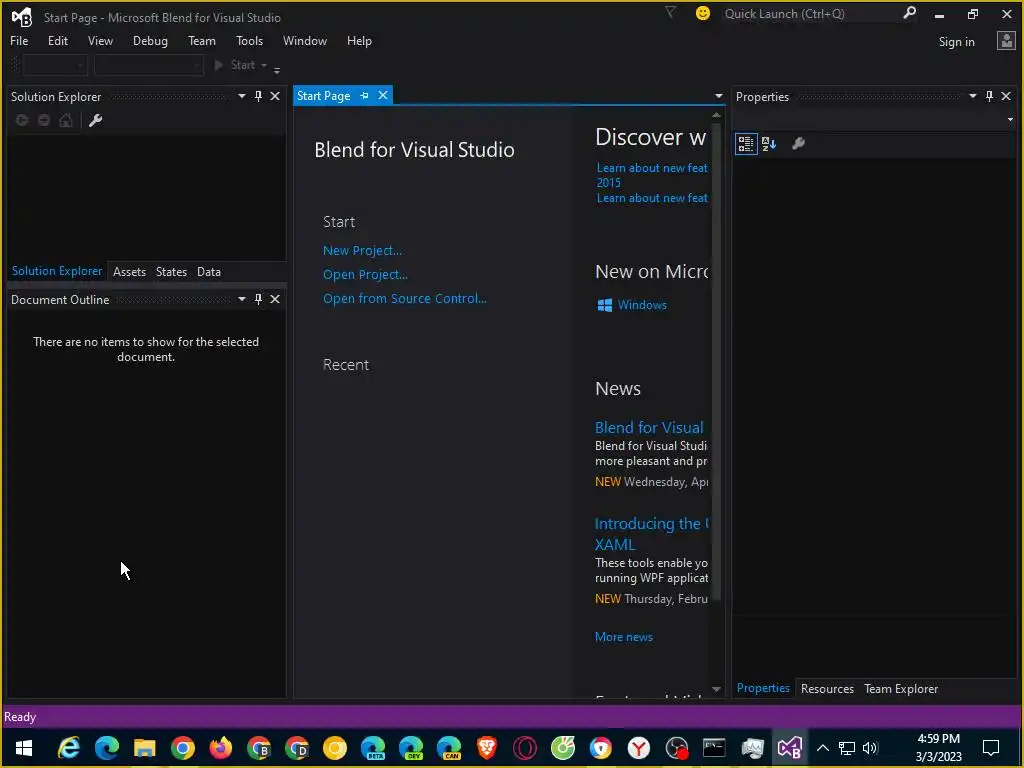This screenshot has height=768, width=1024.
Task: Close the Properties panel
Action: point(1006,97)
